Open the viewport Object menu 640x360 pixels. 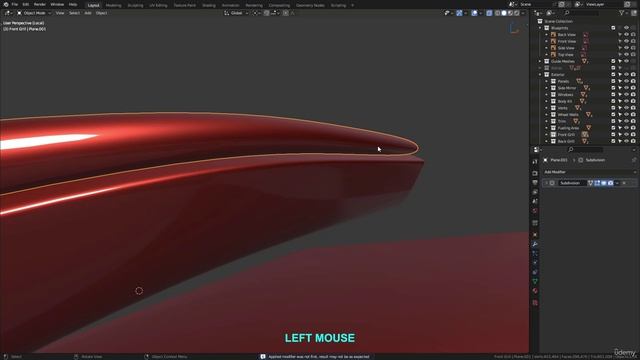coord(101,13)
